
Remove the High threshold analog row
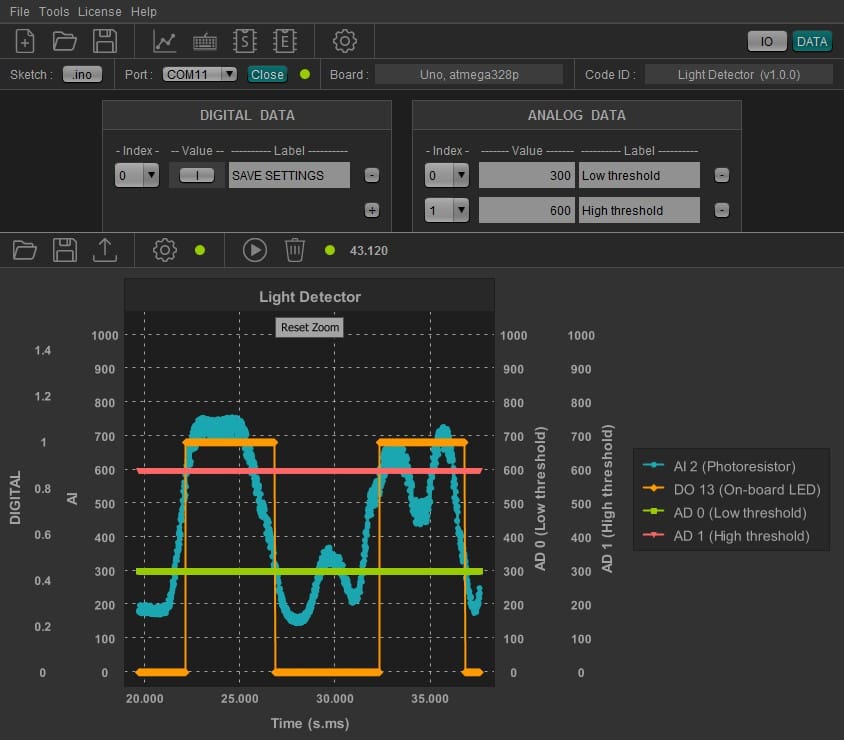pyautogui.click(x=721, y=210)
